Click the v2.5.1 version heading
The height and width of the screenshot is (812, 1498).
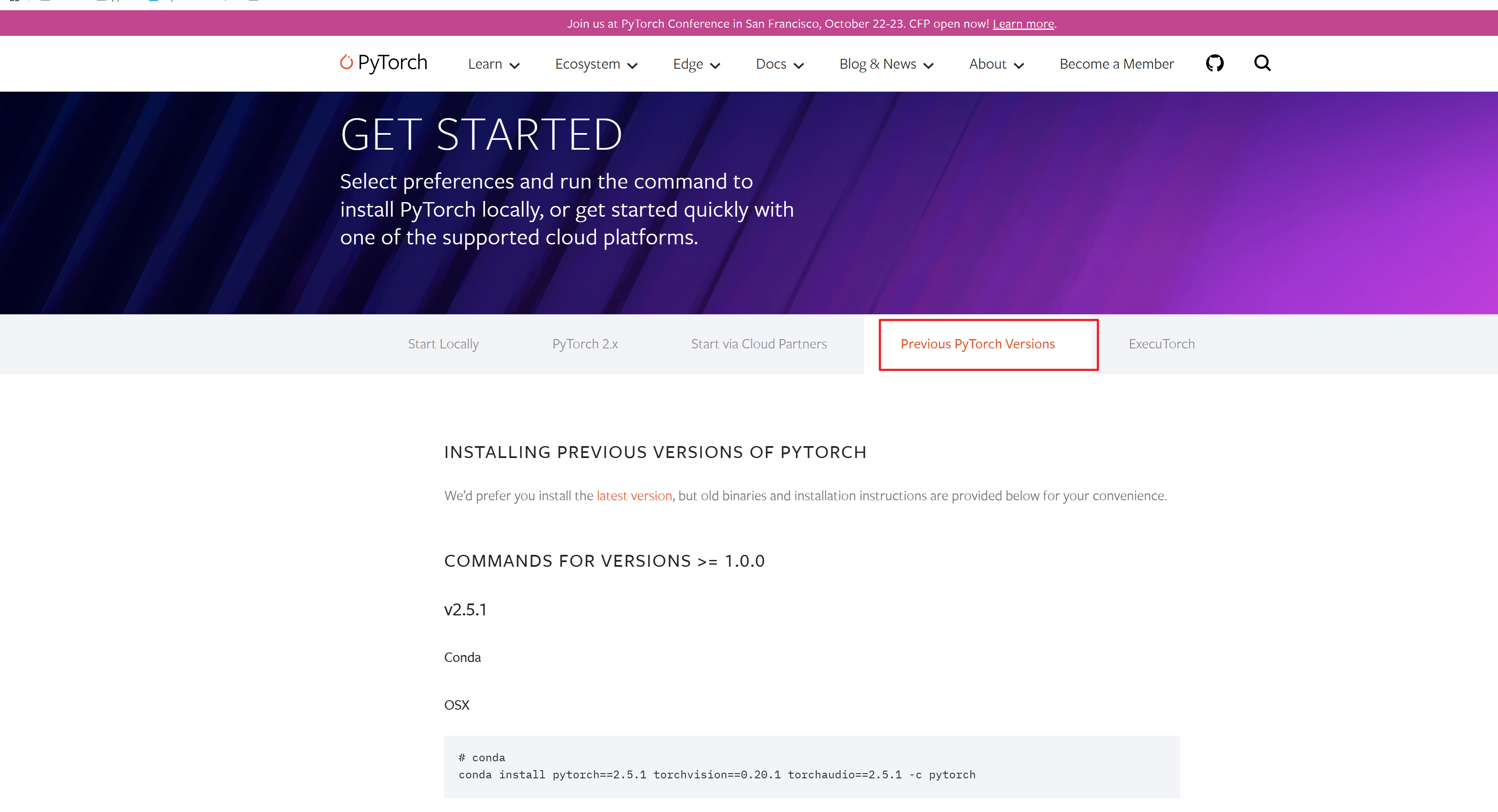(x=465, y=610)
